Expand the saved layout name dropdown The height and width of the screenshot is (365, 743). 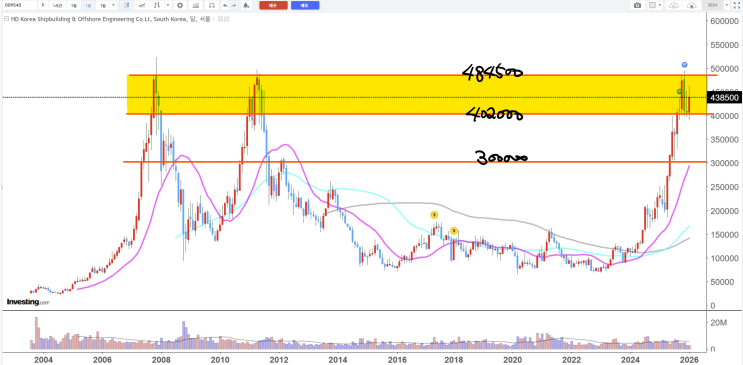pos(726,5)
